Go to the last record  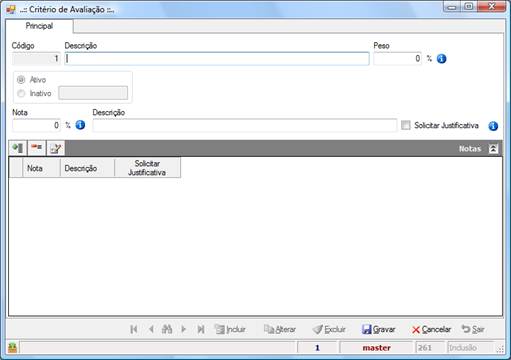tap(201, 329)
